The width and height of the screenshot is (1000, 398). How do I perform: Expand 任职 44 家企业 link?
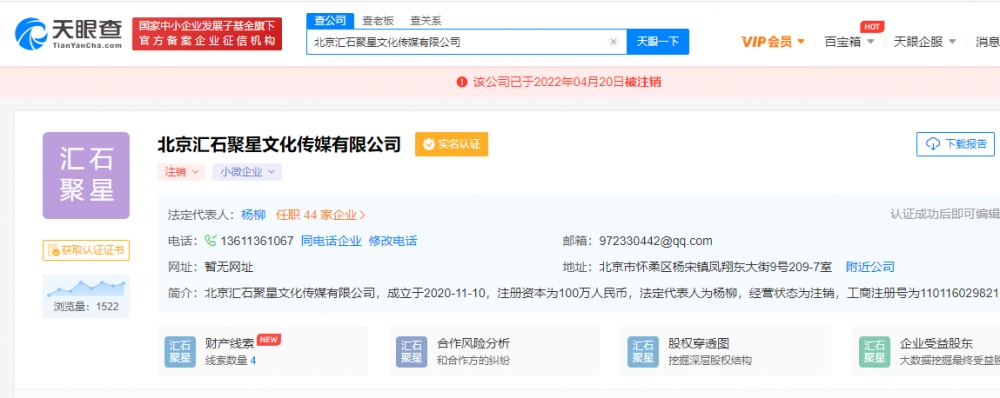coord(321,215)
